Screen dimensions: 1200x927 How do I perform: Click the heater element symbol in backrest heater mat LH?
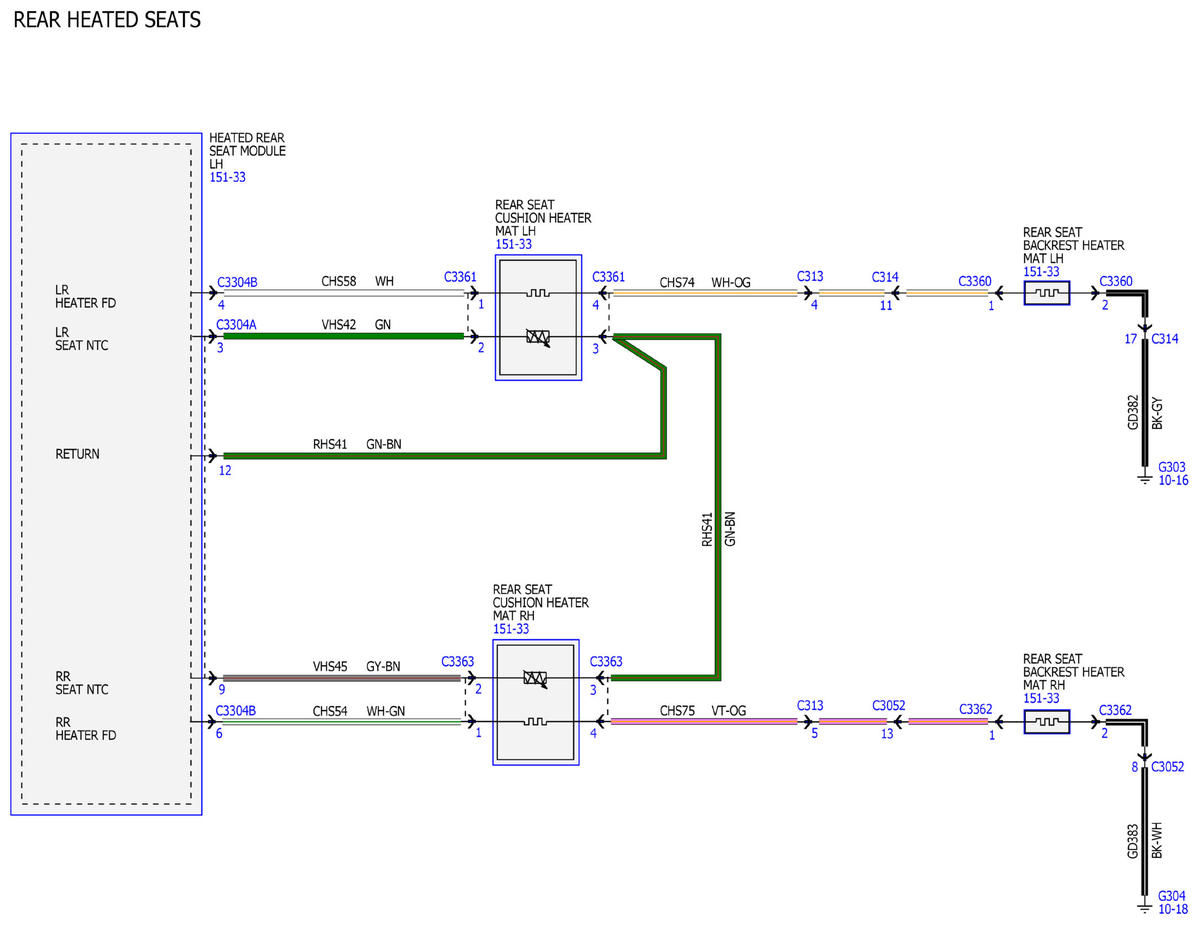1047,293
